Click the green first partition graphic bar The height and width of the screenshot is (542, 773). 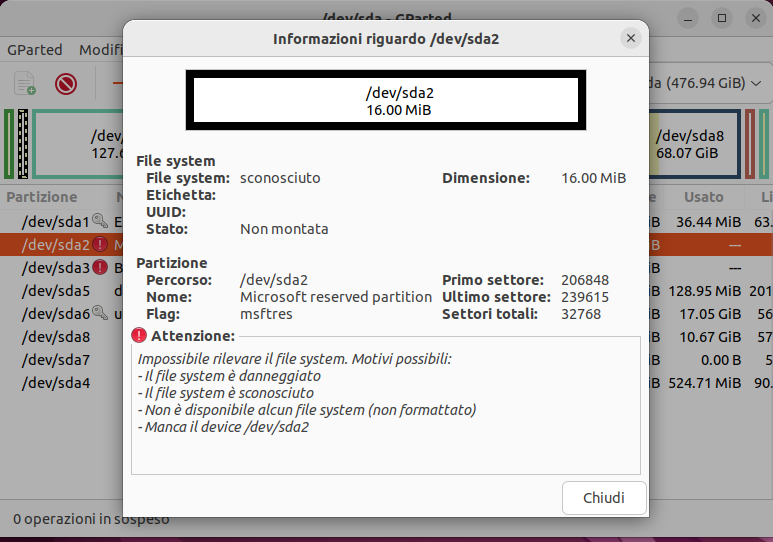click(9, 144)
